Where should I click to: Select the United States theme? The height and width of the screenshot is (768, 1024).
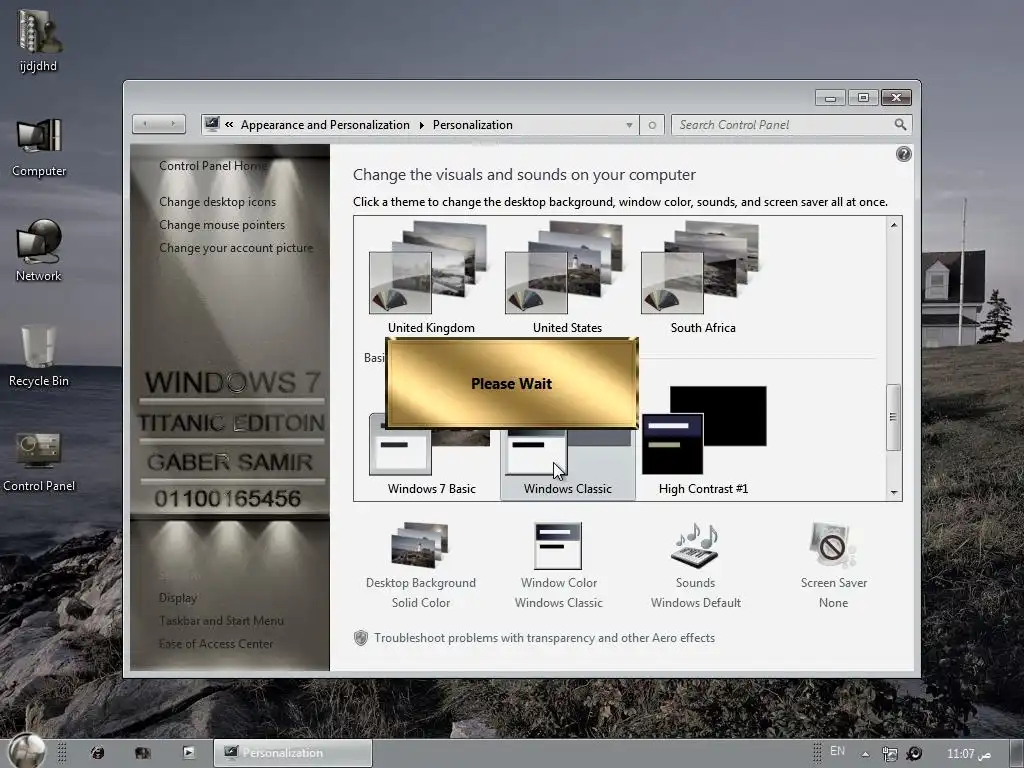(x=567, y=278)
